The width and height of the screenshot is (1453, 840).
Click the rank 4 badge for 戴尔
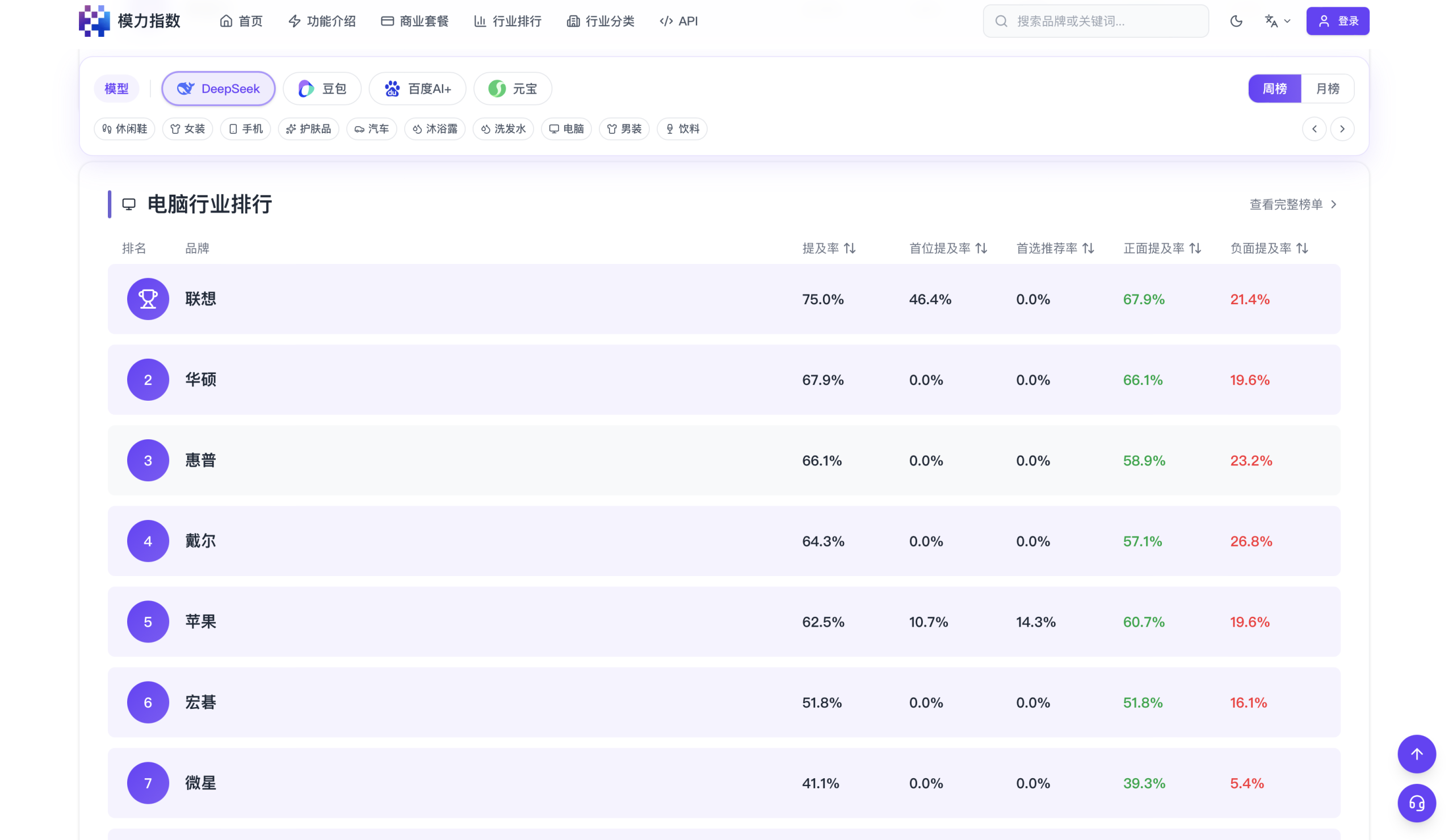pos(148,541)
